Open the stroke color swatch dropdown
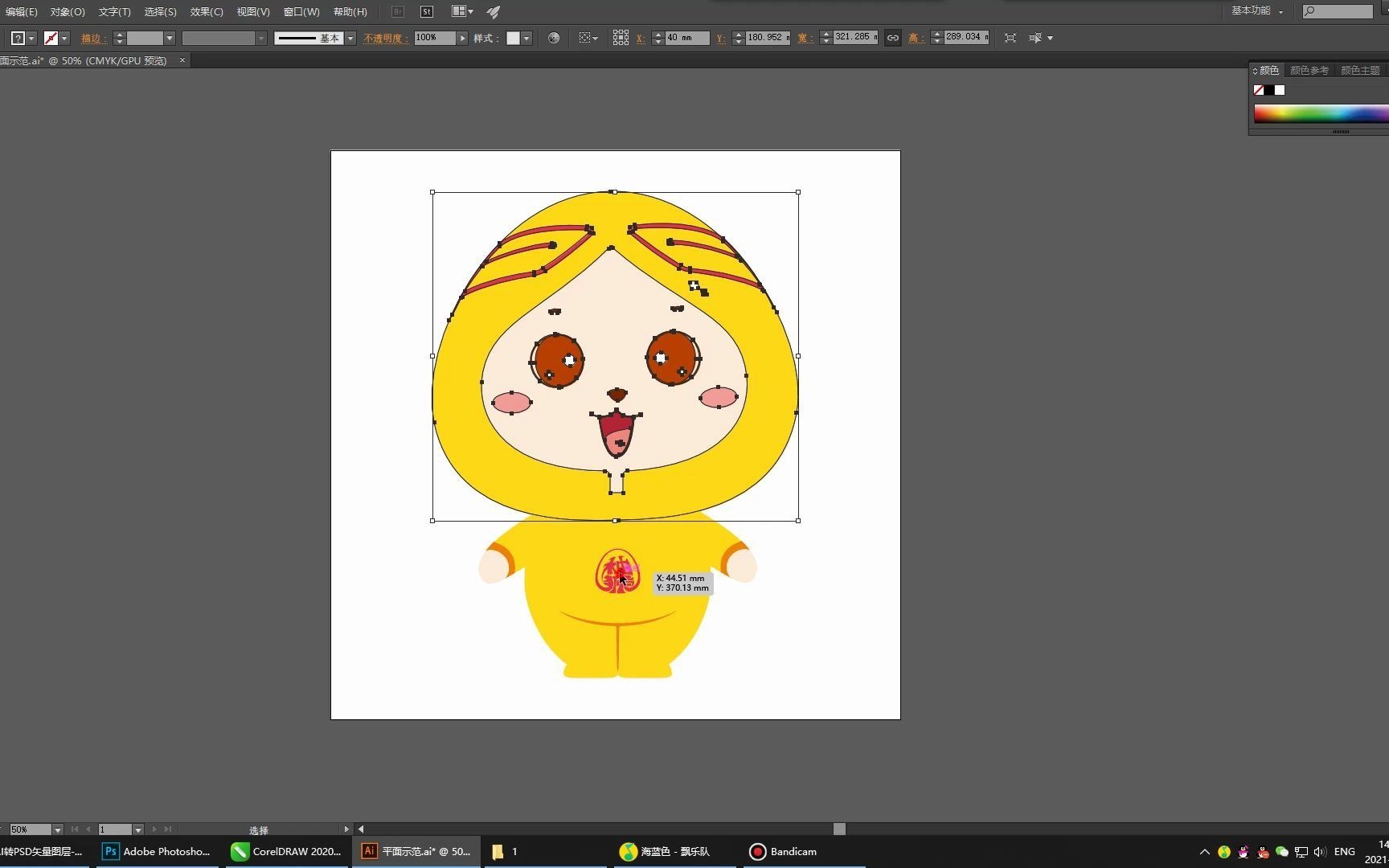Viewport: 1389px width, 868px height. click(64, 38)
